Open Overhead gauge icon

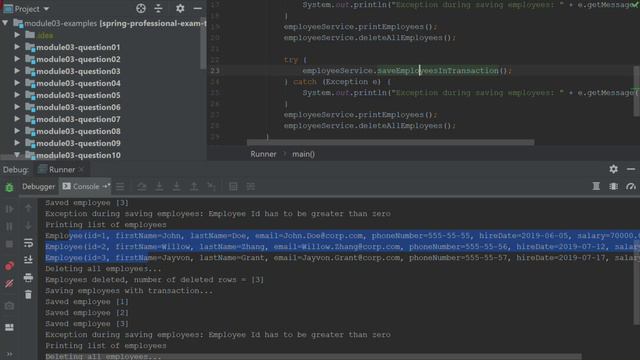tap(631, 187)
